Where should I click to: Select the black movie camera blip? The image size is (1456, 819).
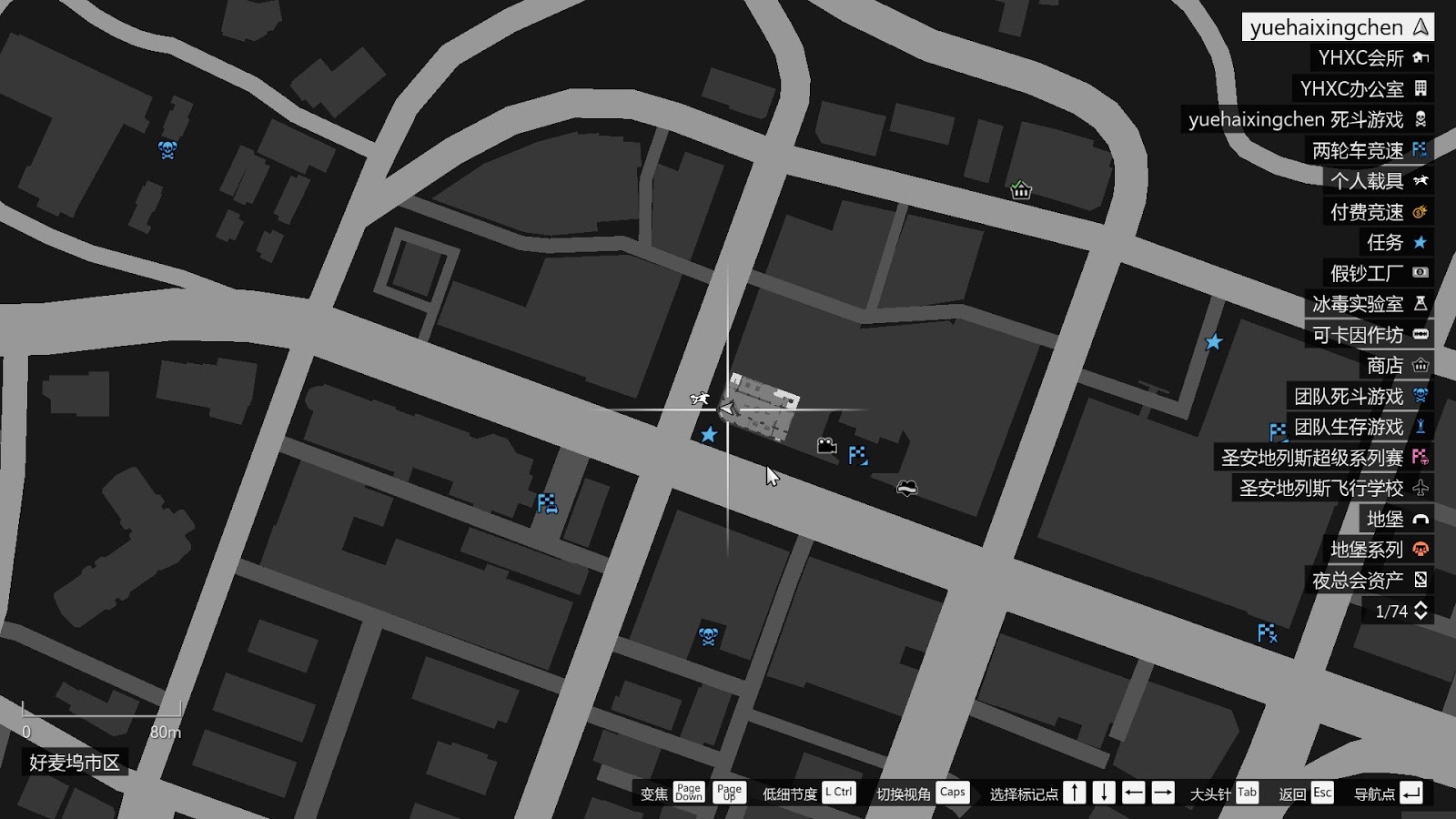(x=826, y=445)
